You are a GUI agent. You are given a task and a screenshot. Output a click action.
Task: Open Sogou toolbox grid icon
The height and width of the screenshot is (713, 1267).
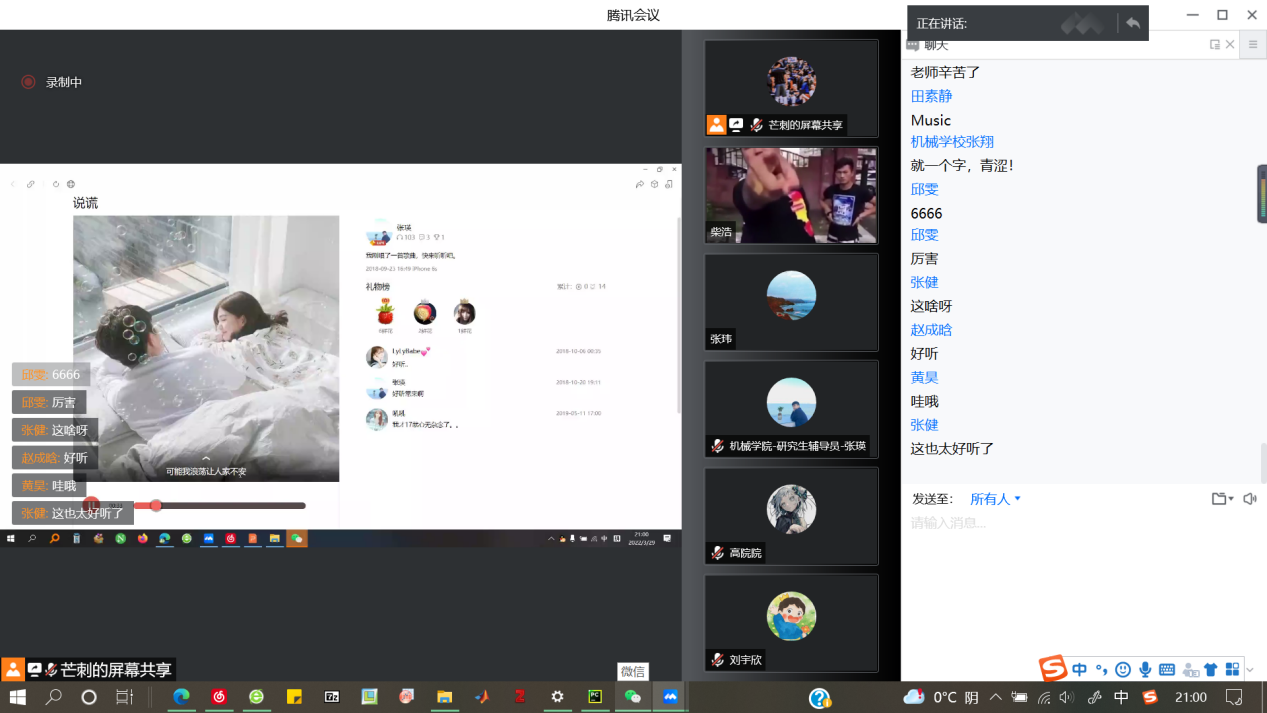1232,670
